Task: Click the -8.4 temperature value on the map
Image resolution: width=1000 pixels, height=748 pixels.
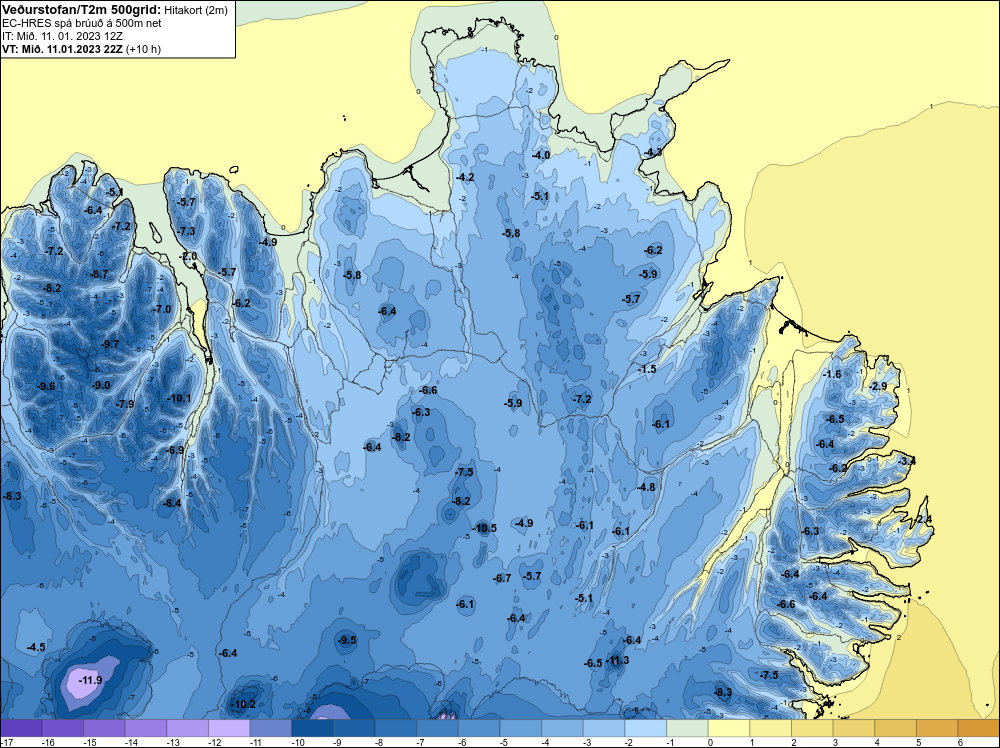Action: pos(172,503)
